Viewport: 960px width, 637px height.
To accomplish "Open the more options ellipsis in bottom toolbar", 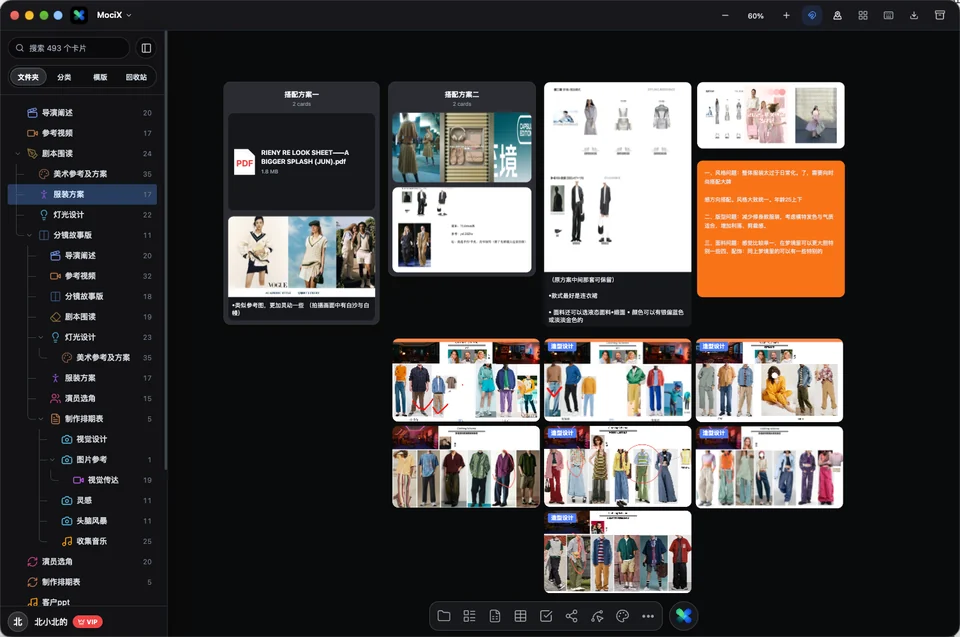I will tap(648, 616).
